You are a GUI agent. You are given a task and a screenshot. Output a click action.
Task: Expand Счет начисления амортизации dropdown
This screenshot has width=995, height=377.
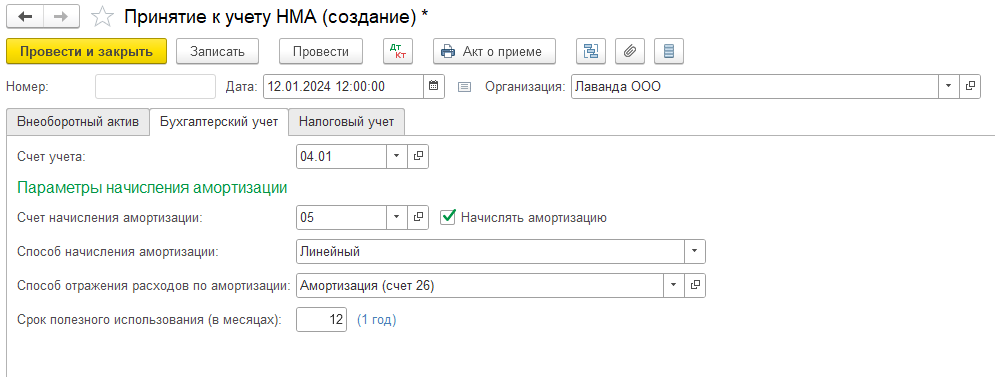[397, 217]
